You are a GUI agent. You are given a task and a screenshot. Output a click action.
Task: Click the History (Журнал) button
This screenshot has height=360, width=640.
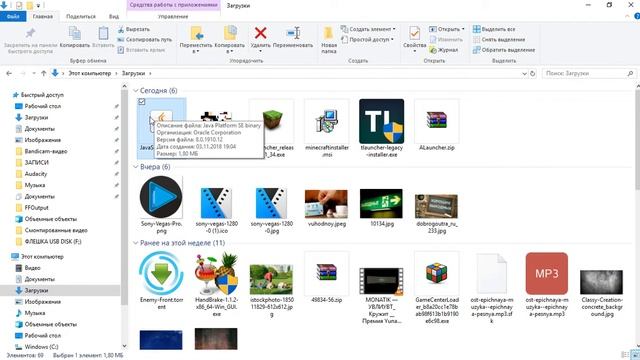(444, 50)
